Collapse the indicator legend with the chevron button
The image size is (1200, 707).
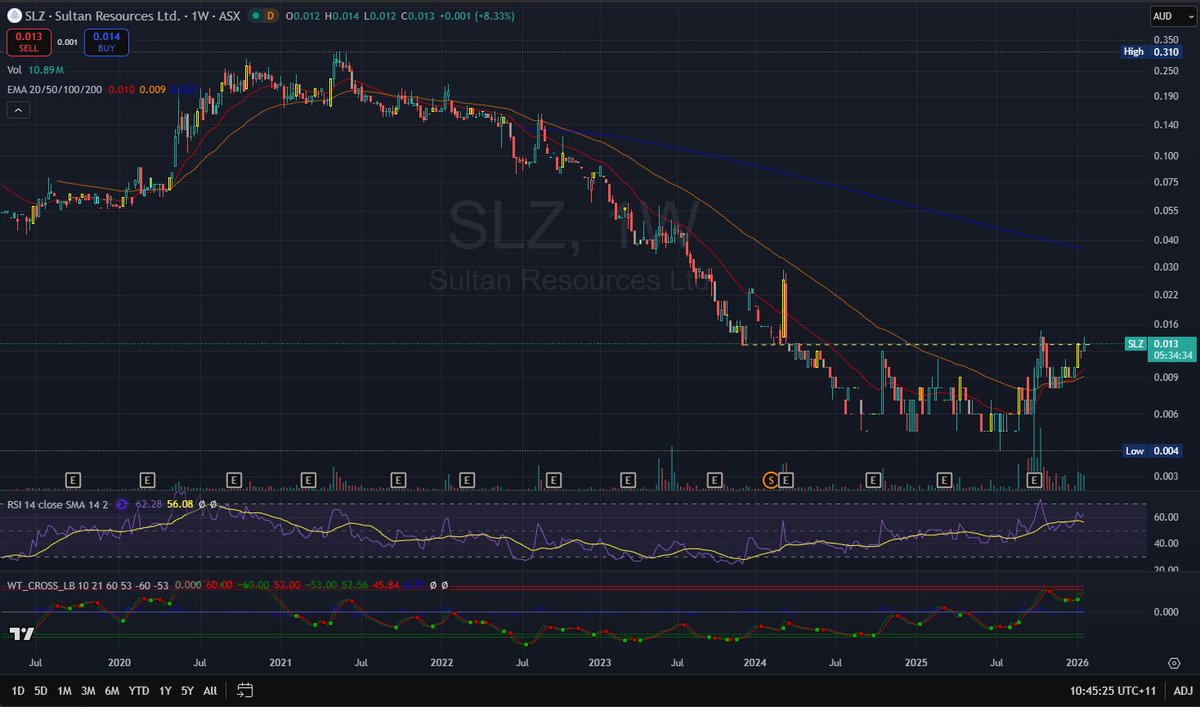(17, 110)
